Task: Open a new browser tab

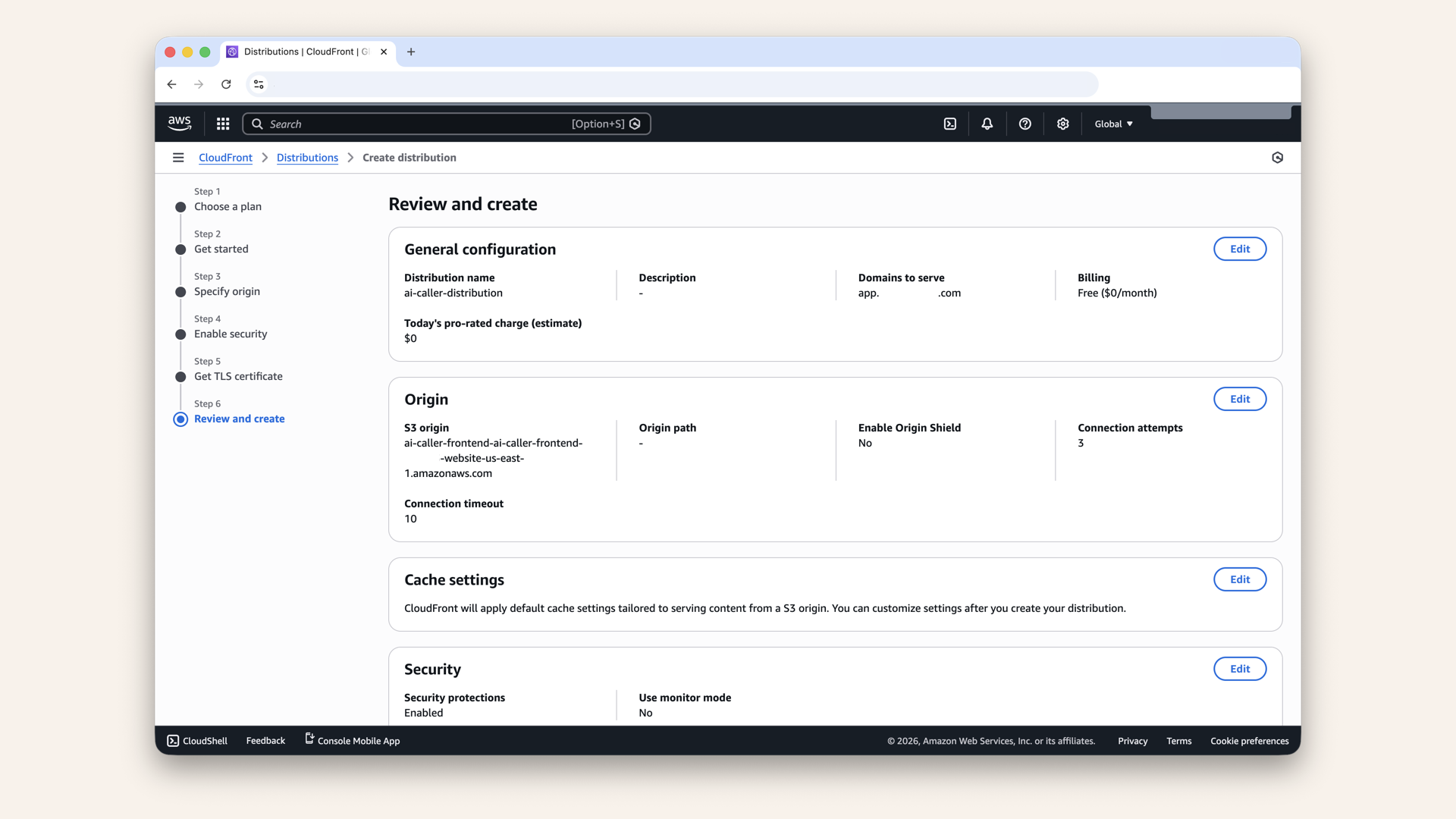Action: click(411, 52)
